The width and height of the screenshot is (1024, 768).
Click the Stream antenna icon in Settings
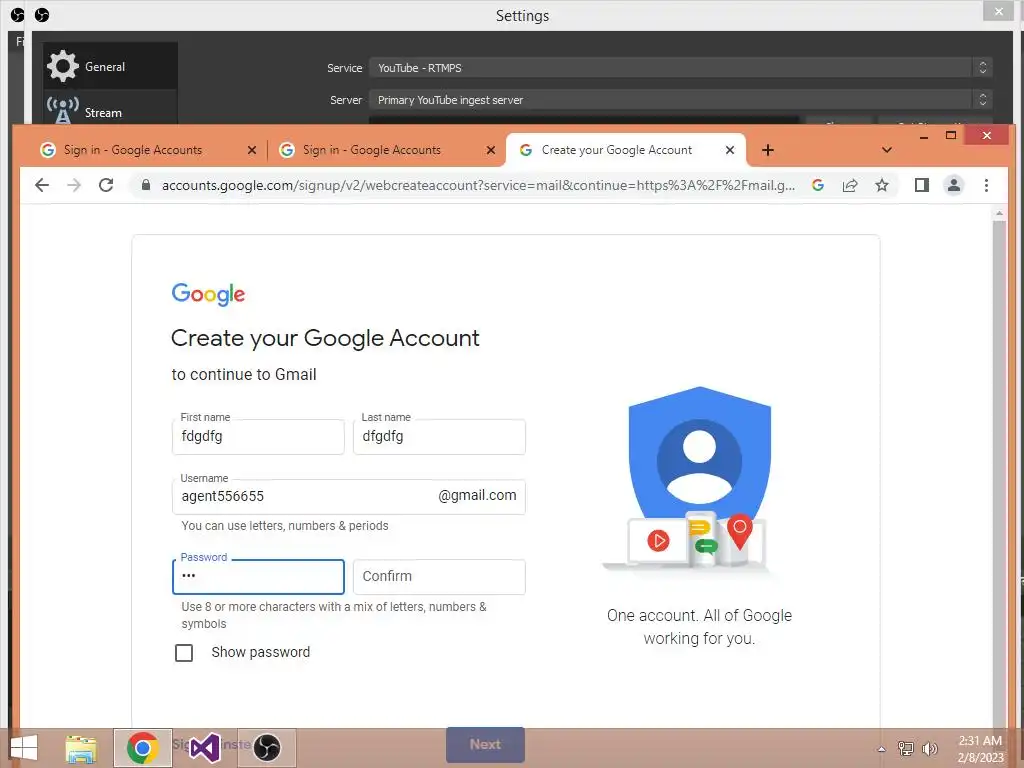[x=63, y=110]
